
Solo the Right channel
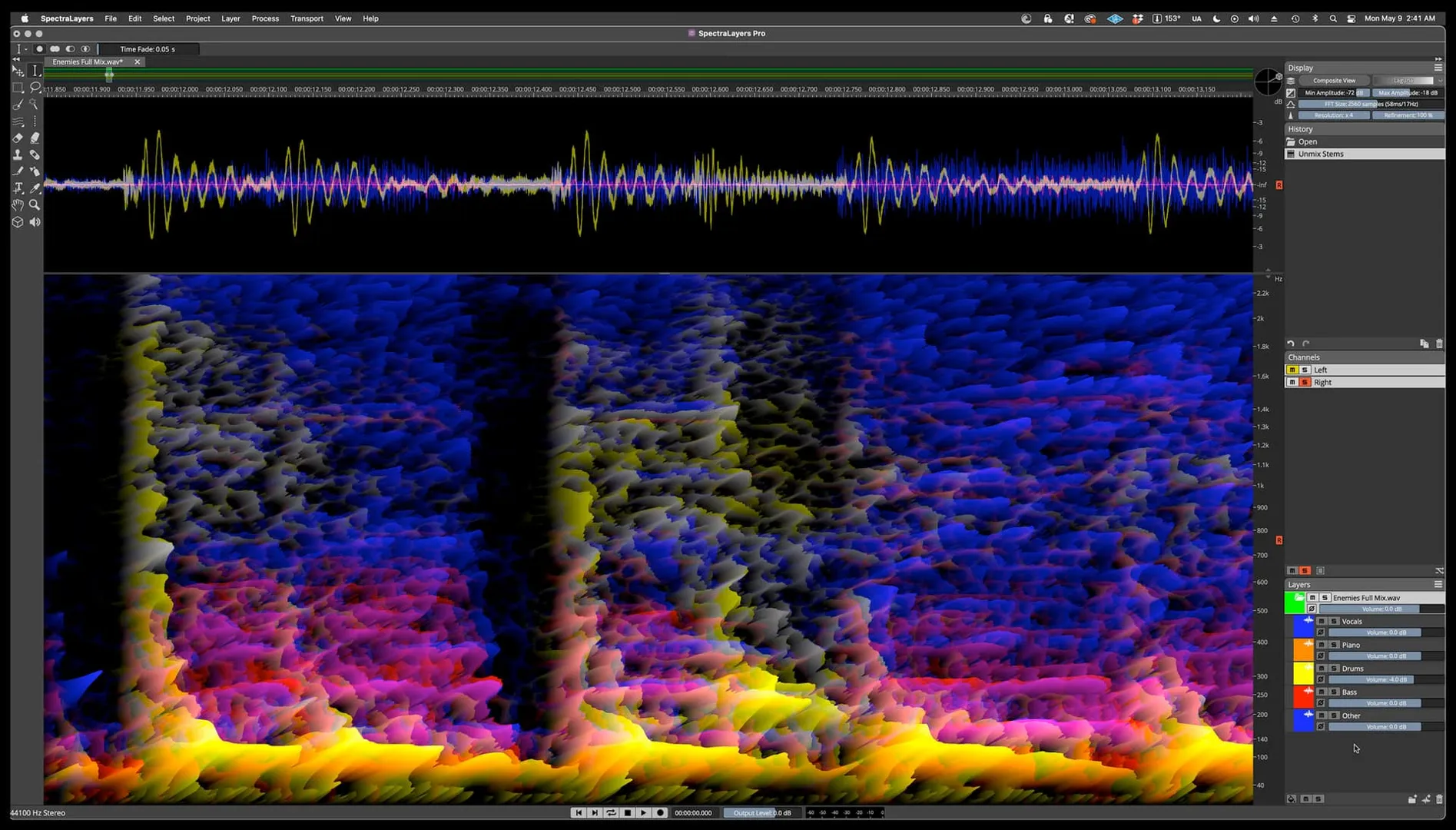pos(1305,382)
